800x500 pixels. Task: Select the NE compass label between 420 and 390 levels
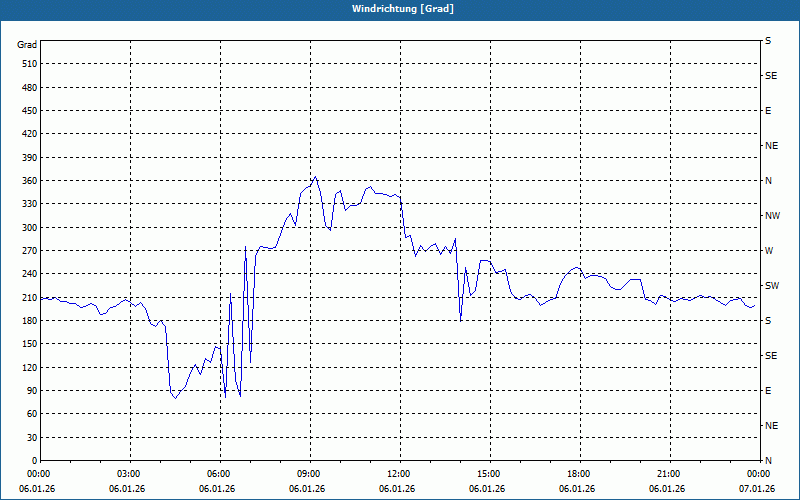771,146
